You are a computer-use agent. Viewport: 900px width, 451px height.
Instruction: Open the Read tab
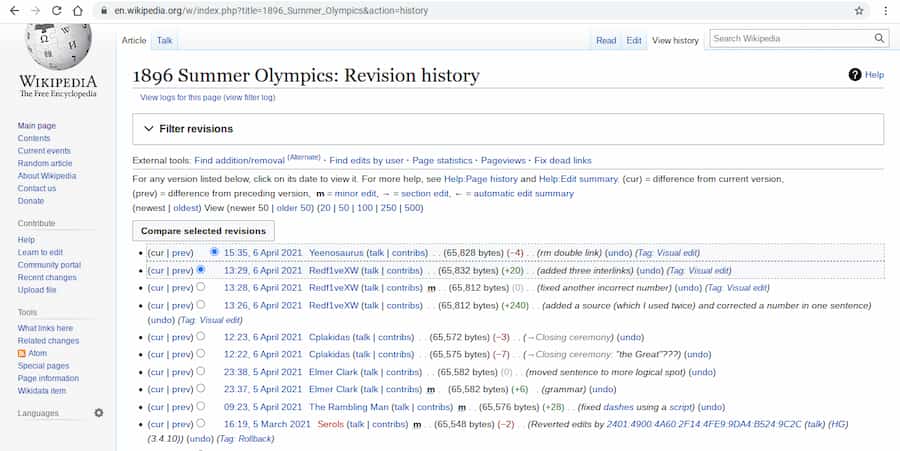606,40
